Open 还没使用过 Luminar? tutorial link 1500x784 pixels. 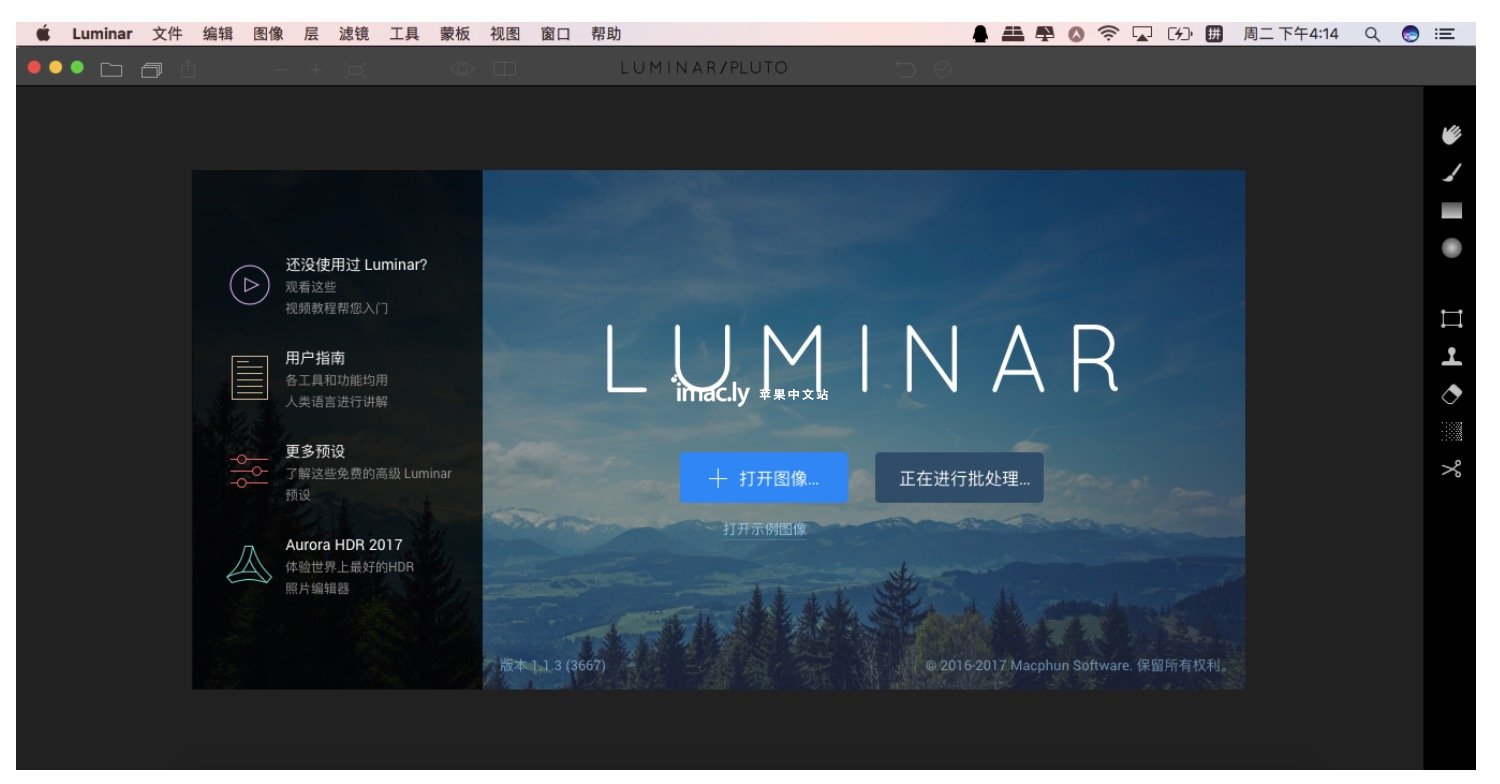coord(356,265)
